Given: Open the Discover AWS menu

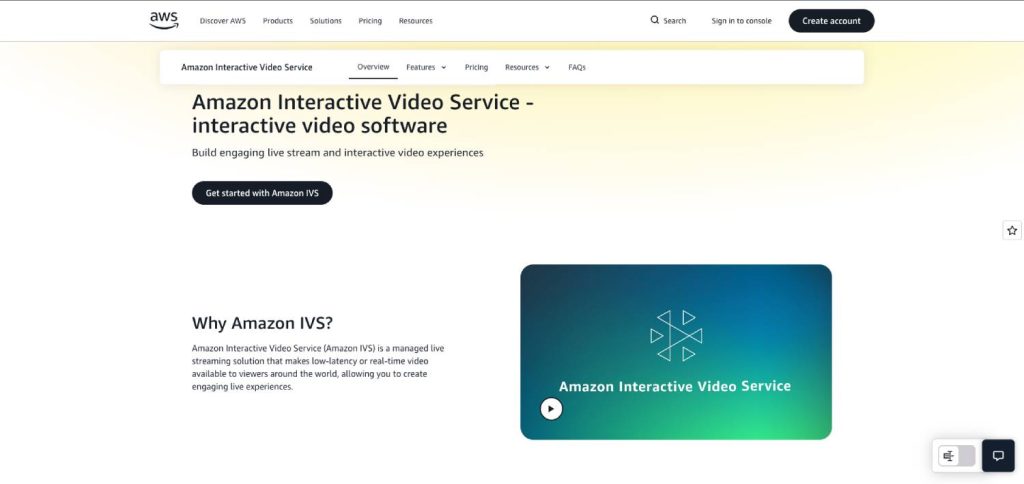Looking at the screenshot, I should [x=223, y=21].
